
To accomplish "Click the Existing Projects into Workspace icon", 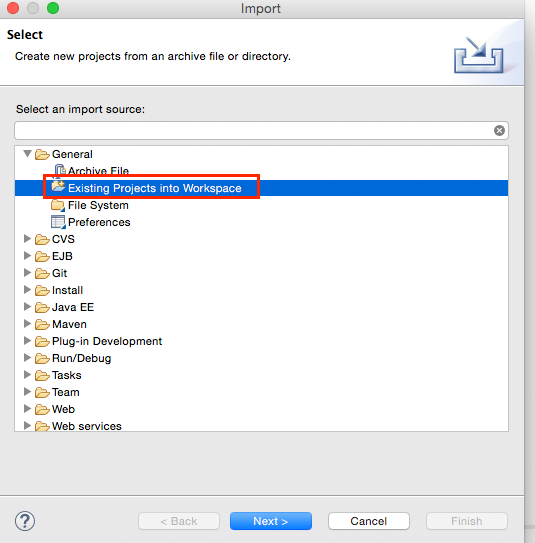I will (x=58, y=187).
